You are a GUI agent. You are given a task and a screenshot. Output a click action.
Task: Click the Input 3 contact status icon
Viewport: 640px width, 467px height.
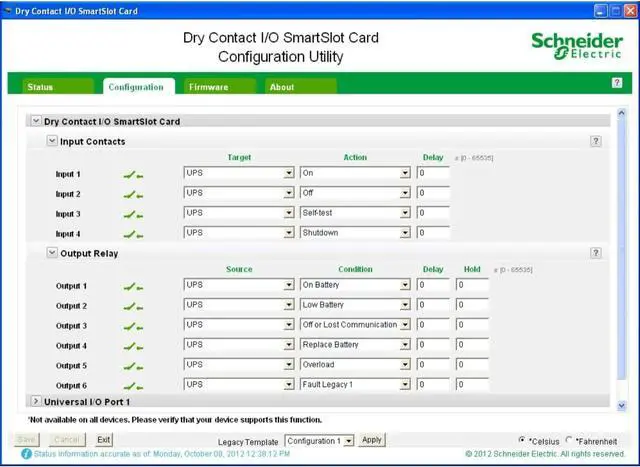[x=132, y=214]
